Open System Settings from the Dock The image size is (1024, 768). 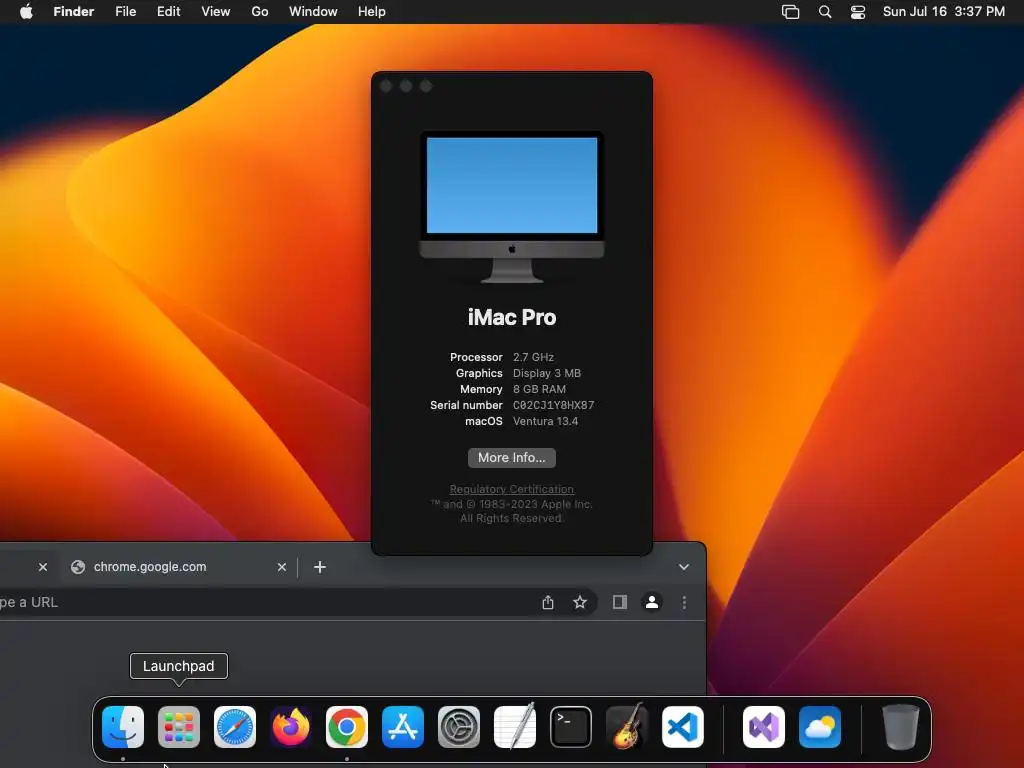(x=459, y=727)
